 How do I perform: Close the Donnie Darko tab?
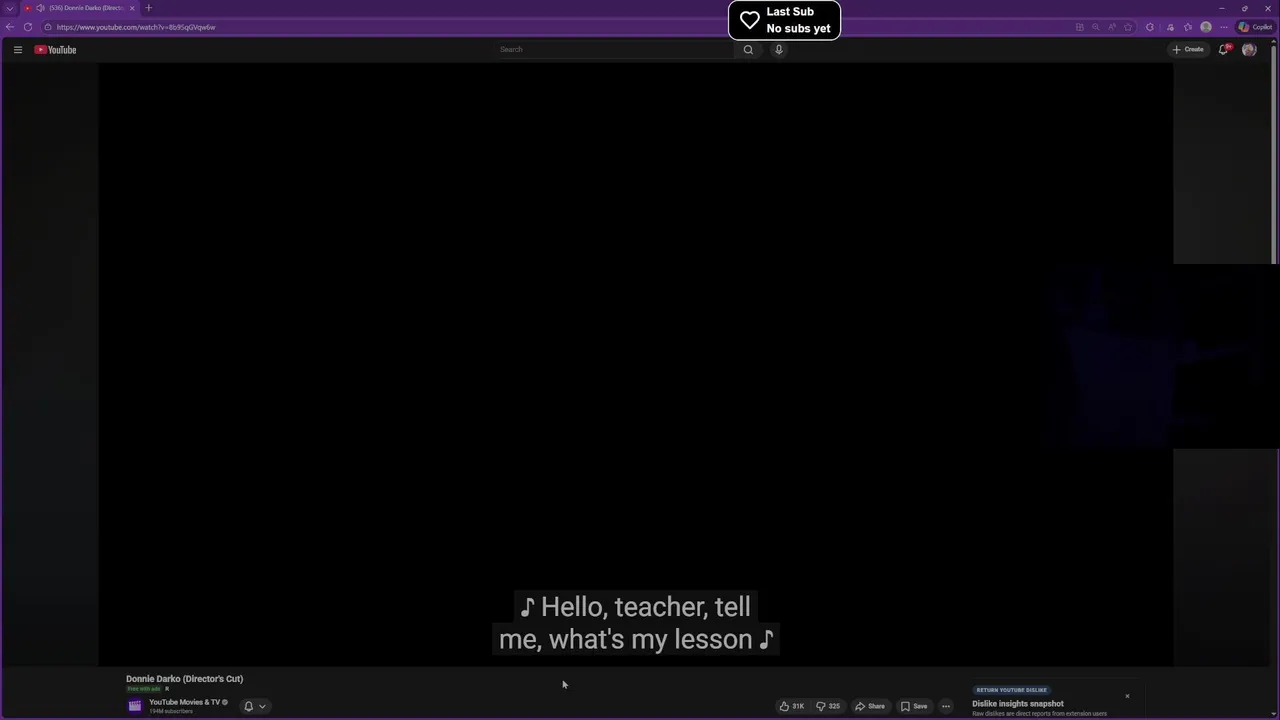click(132, 8)
